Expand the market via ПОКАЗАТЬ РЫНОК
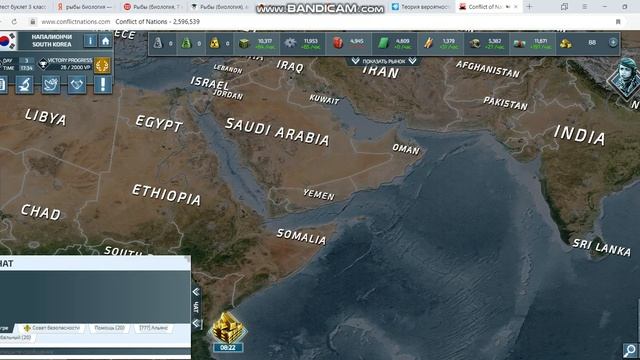The image size is (640, 360). (x=384, y=61)
